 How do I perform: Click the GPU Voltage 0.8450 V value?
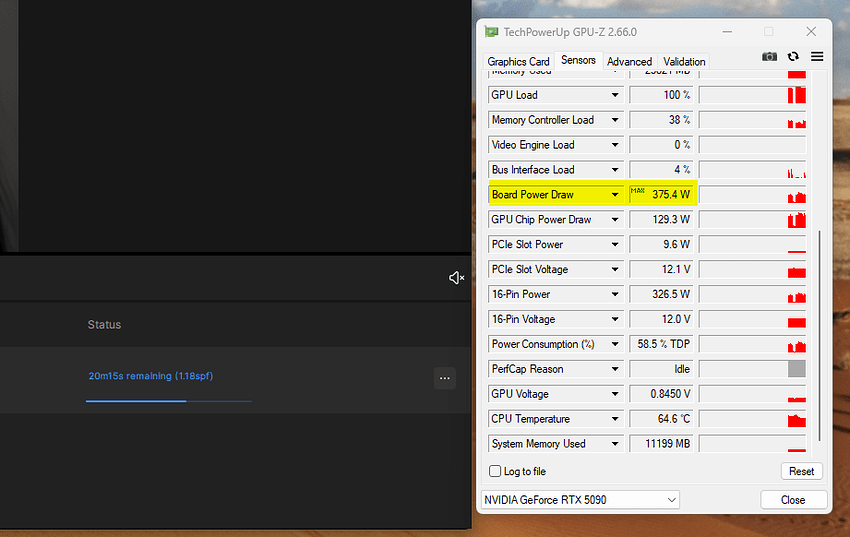pos(661,394)
